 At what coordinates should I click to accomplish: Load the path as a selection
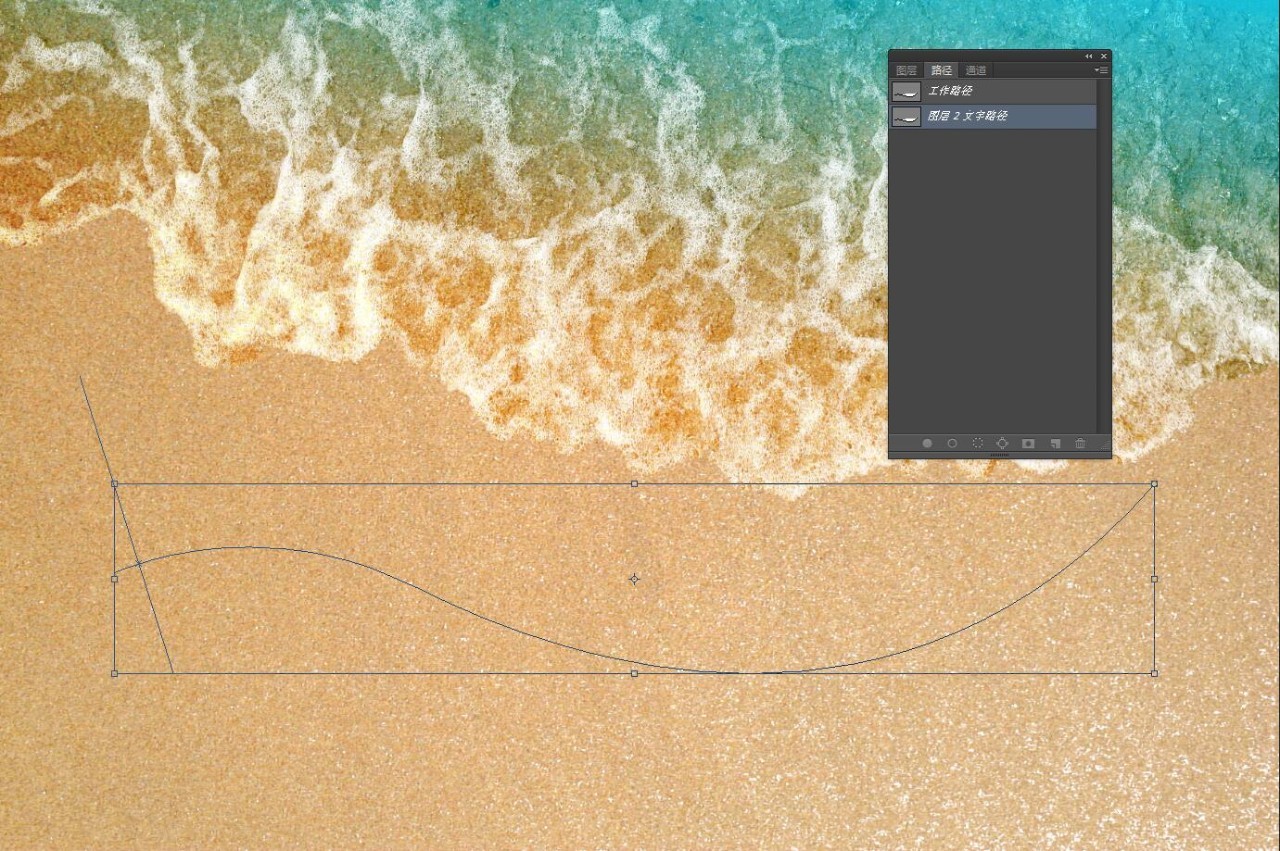[977, 443]
